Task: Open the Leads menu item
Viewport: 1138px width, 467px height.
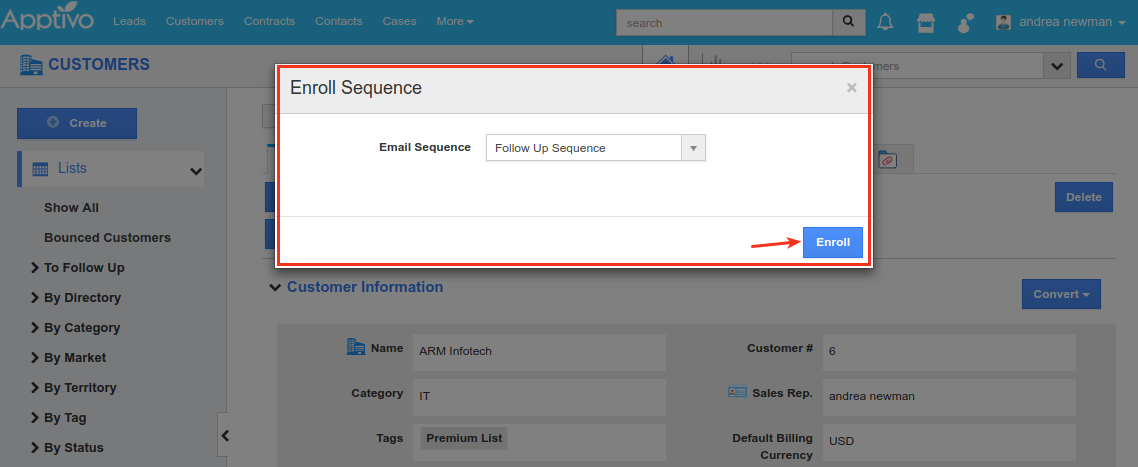Action: point(129,22)
